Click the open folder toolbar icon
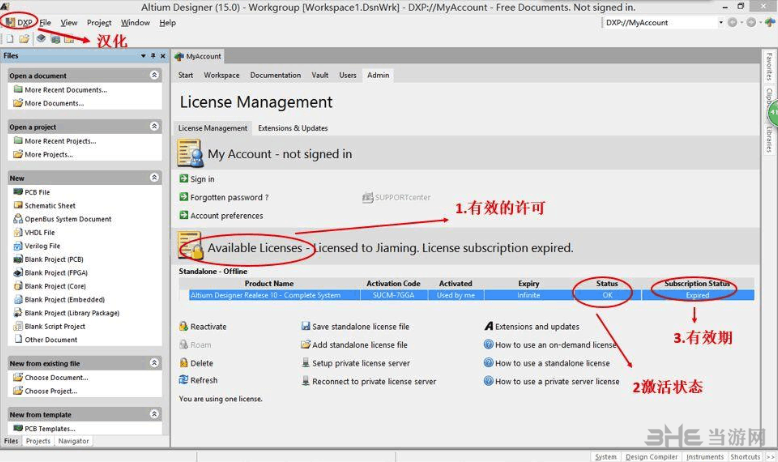The height and width of the screenshot is (462, 778). (x=24, y=39)
